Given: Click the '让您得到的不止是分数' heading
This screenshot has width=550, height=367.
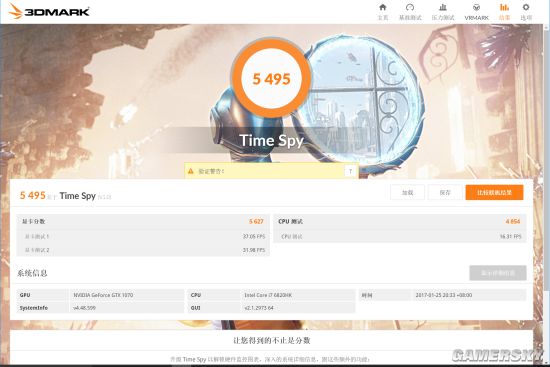Looking at the screenshot, I should pyautogui.click(x=272, y=340).
